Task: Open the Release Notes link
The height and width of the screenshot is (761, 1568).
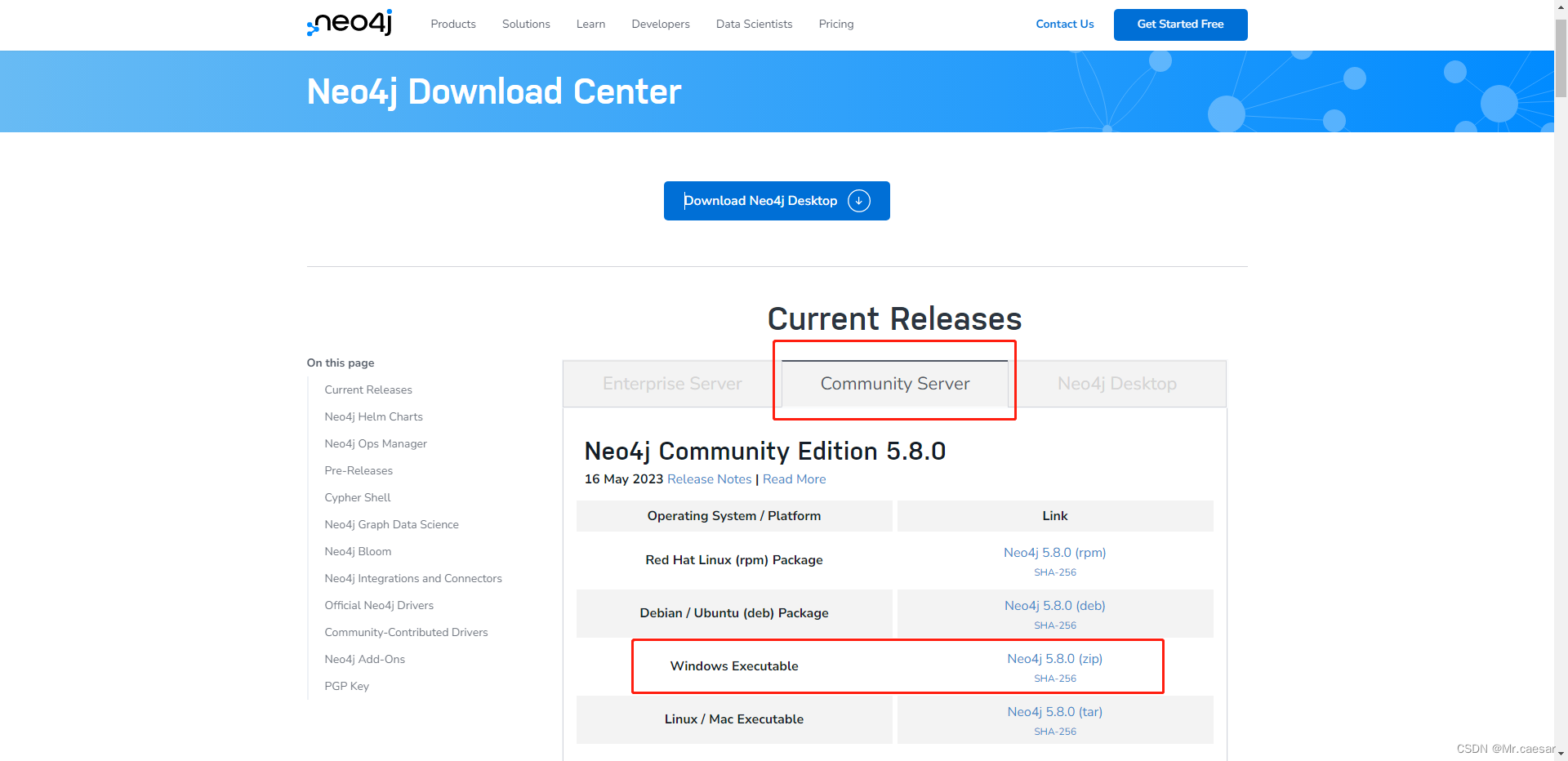Action: coord(709,479)
